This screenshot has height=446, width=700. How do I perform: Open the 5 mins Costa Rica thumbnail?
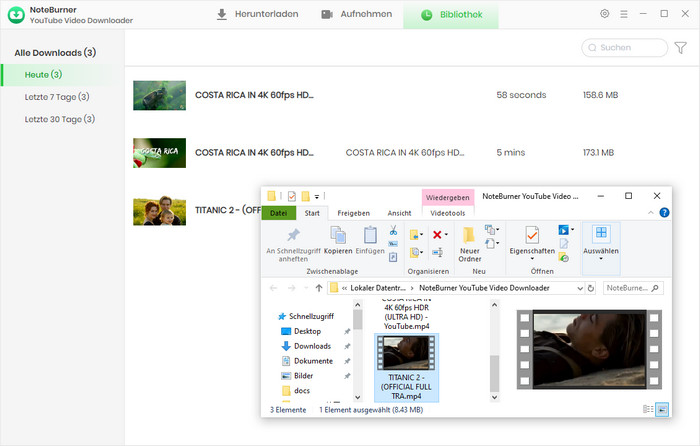pyautogui.click(x=159, y=153)
